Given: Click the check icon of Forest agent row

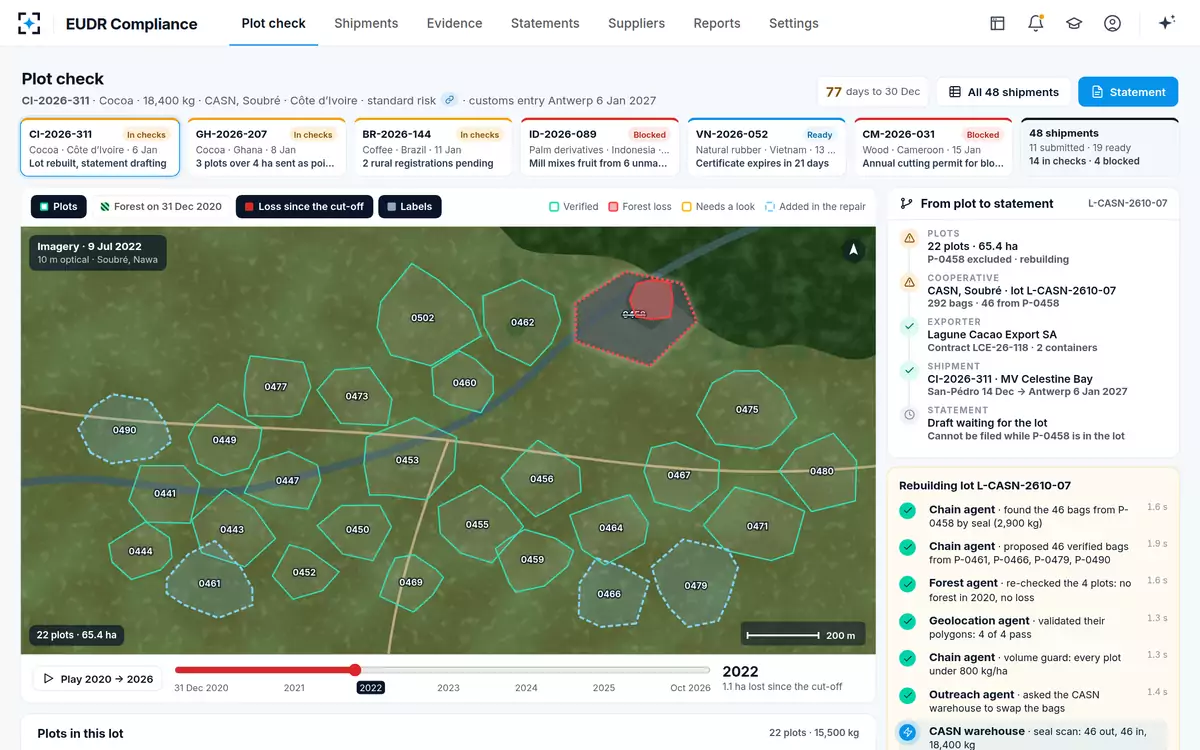Looking at the screenshot, I should tap(908, 584).
